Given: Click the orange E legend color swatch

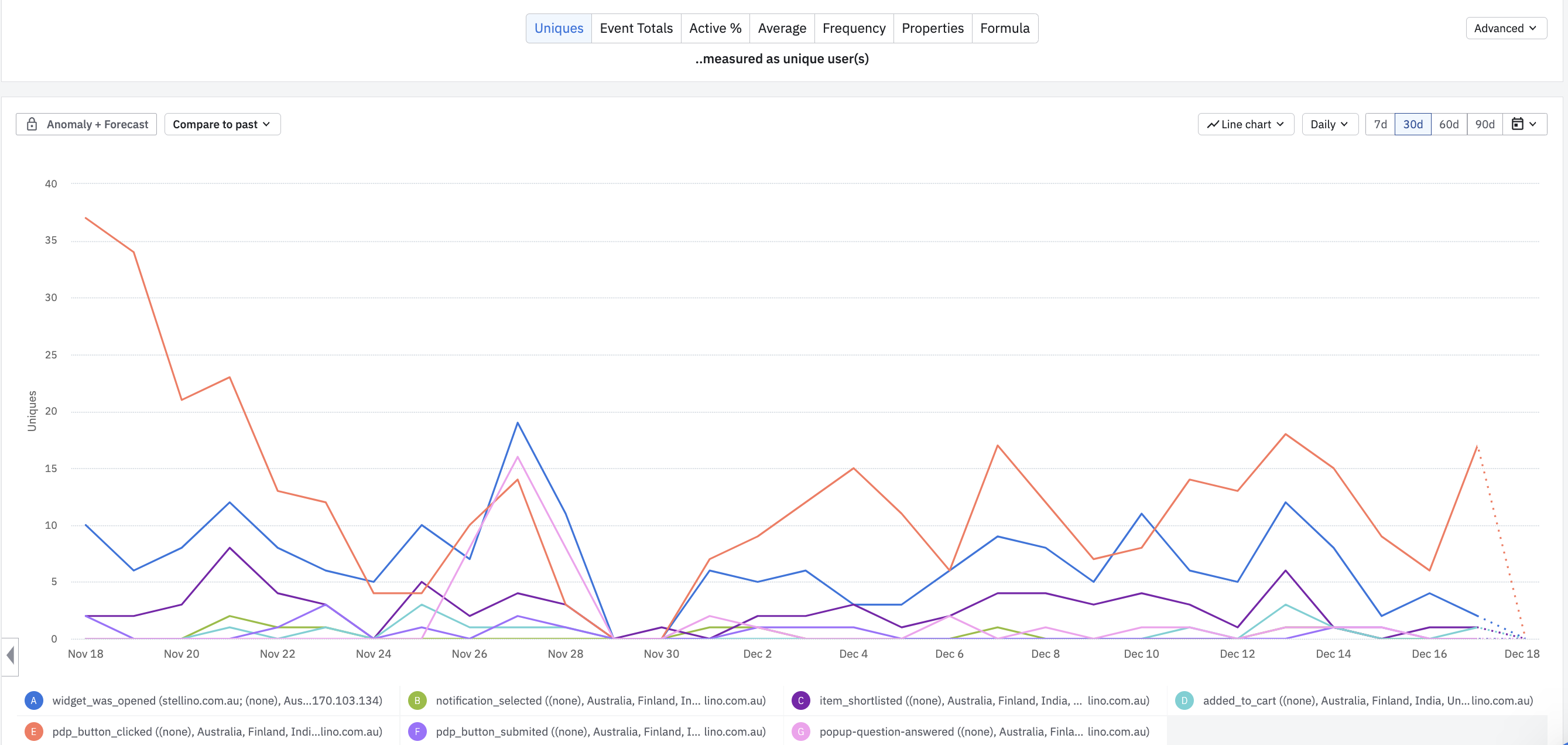Looking at the screenshot, I should pos(33,732).
